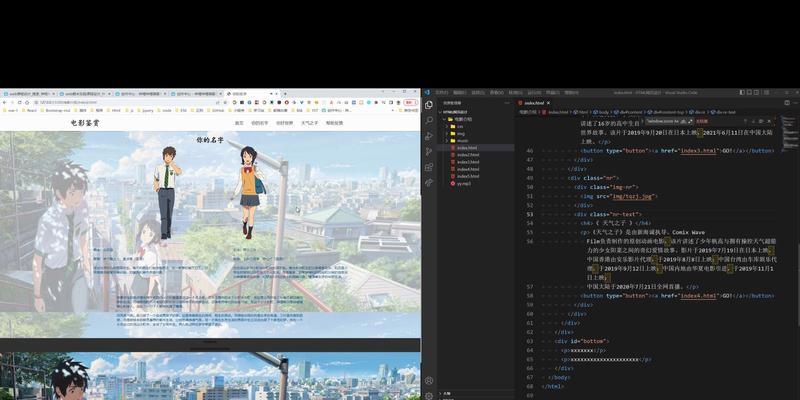Open the Extensions view in VS Code
Screen dimensions: 800x400
[429, 167]
